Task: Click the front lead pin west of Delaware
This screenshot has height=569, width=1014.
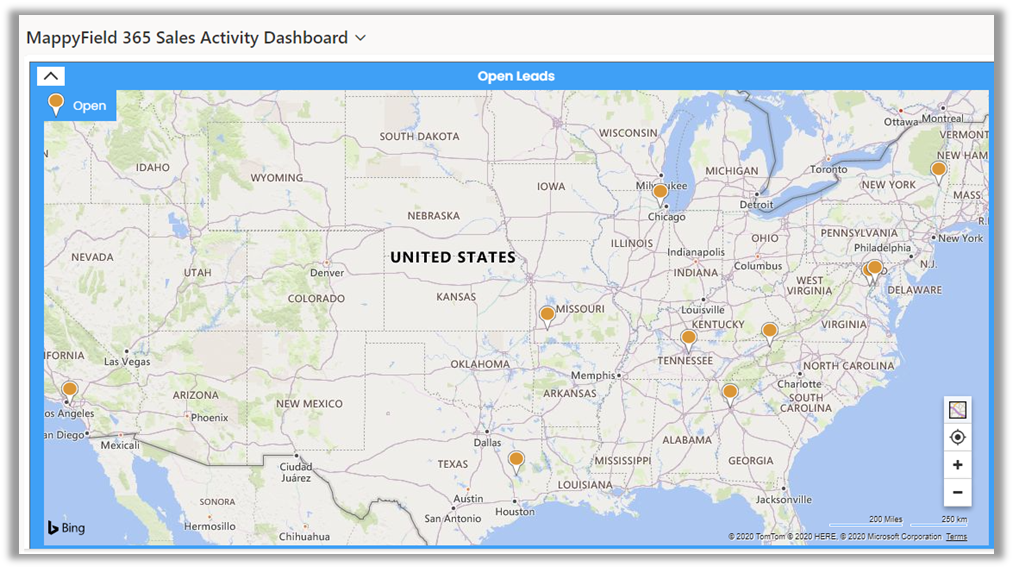Action: click(x=875, y=268)
